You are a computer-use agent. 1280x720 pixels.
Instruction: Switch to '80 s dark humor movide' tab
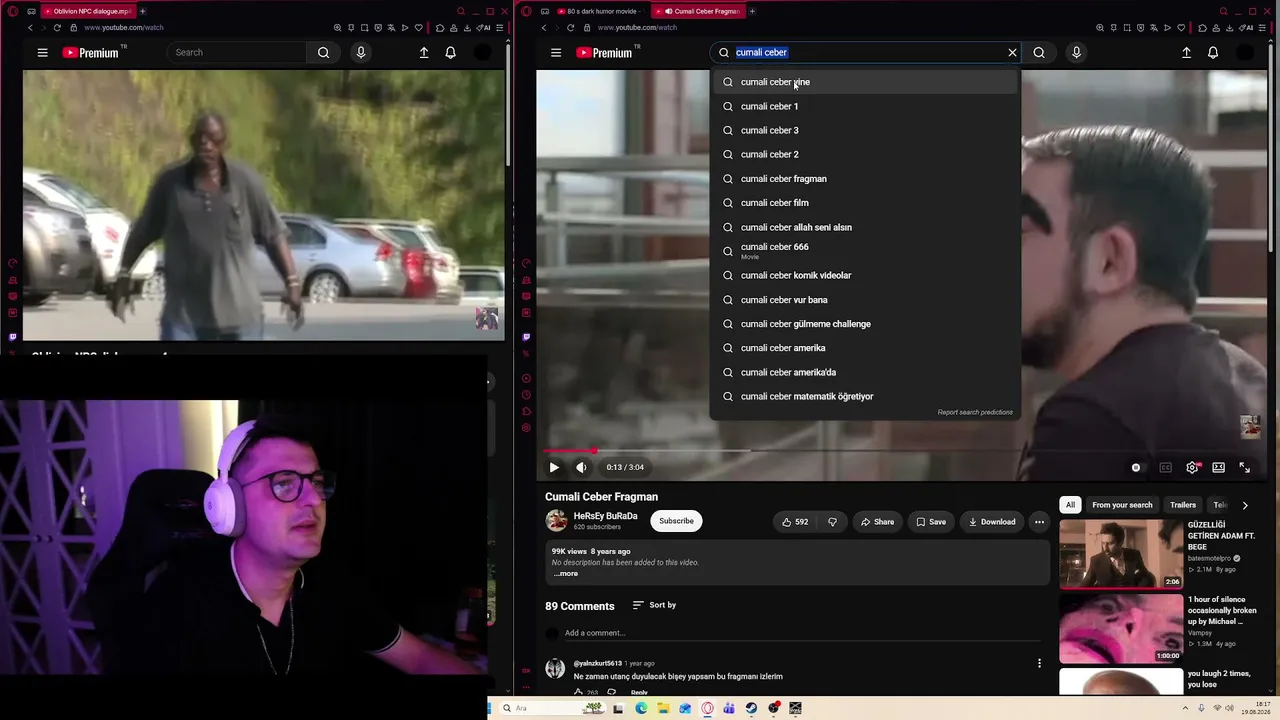pyautogui.click(x=598, y=11)
